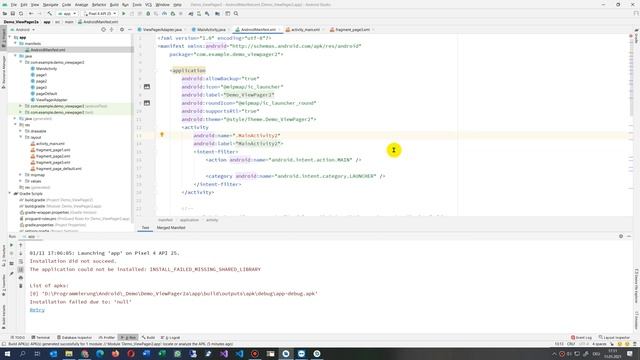Image resolution: width=640 pixels, height=360 pixels.
Task: Collapse the layout folder
Action: [x=20, y=137]
